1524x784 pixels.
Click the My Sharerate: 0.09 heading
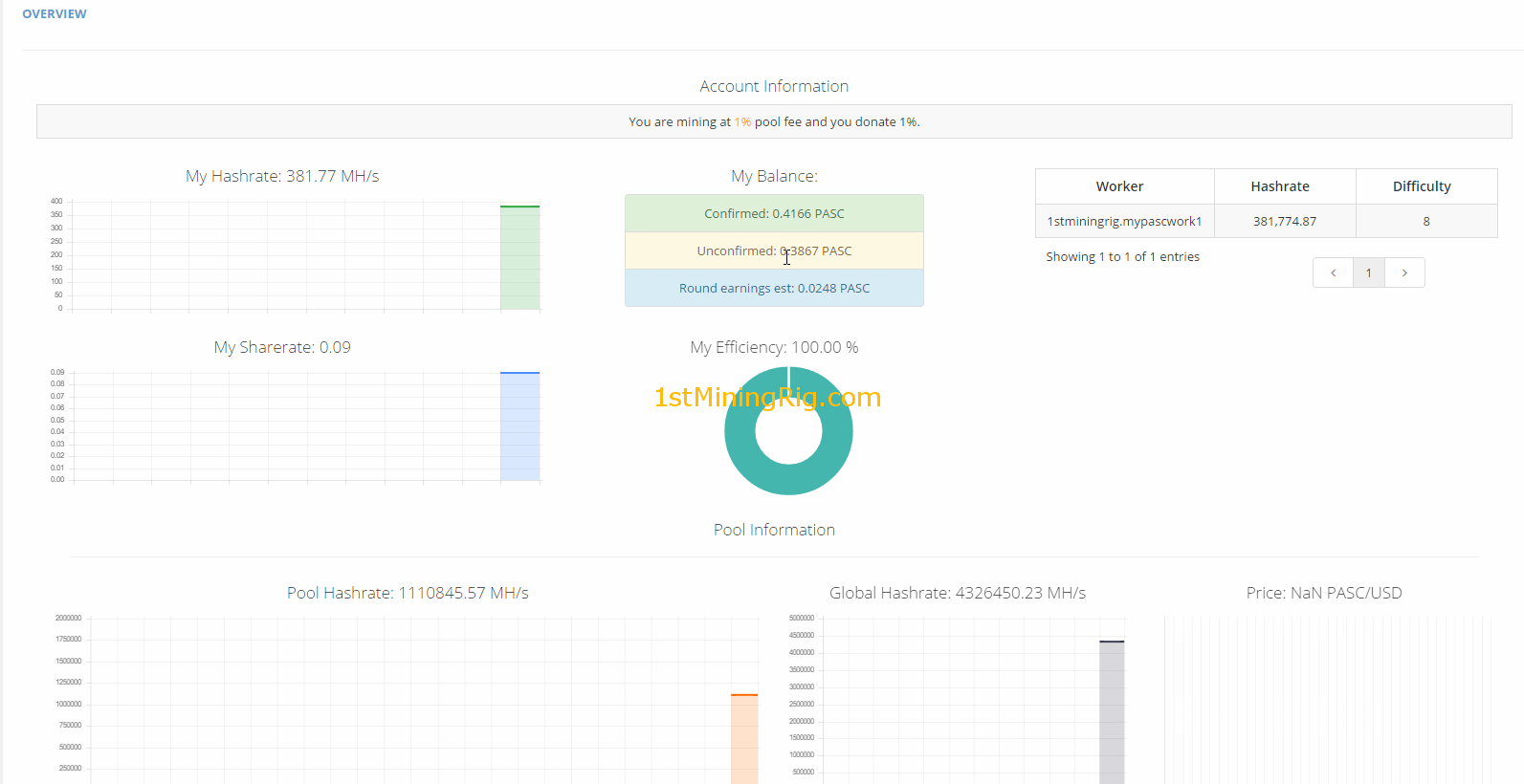click(282, 347)
